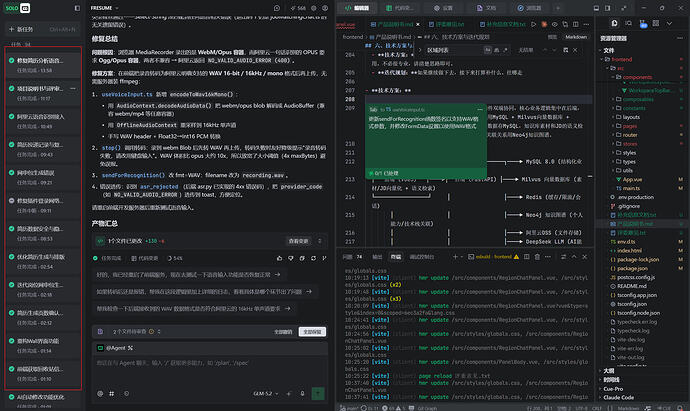Screen dimensions: 690x411
Task: Click the split terminal icon
Action: pos(526,257)
